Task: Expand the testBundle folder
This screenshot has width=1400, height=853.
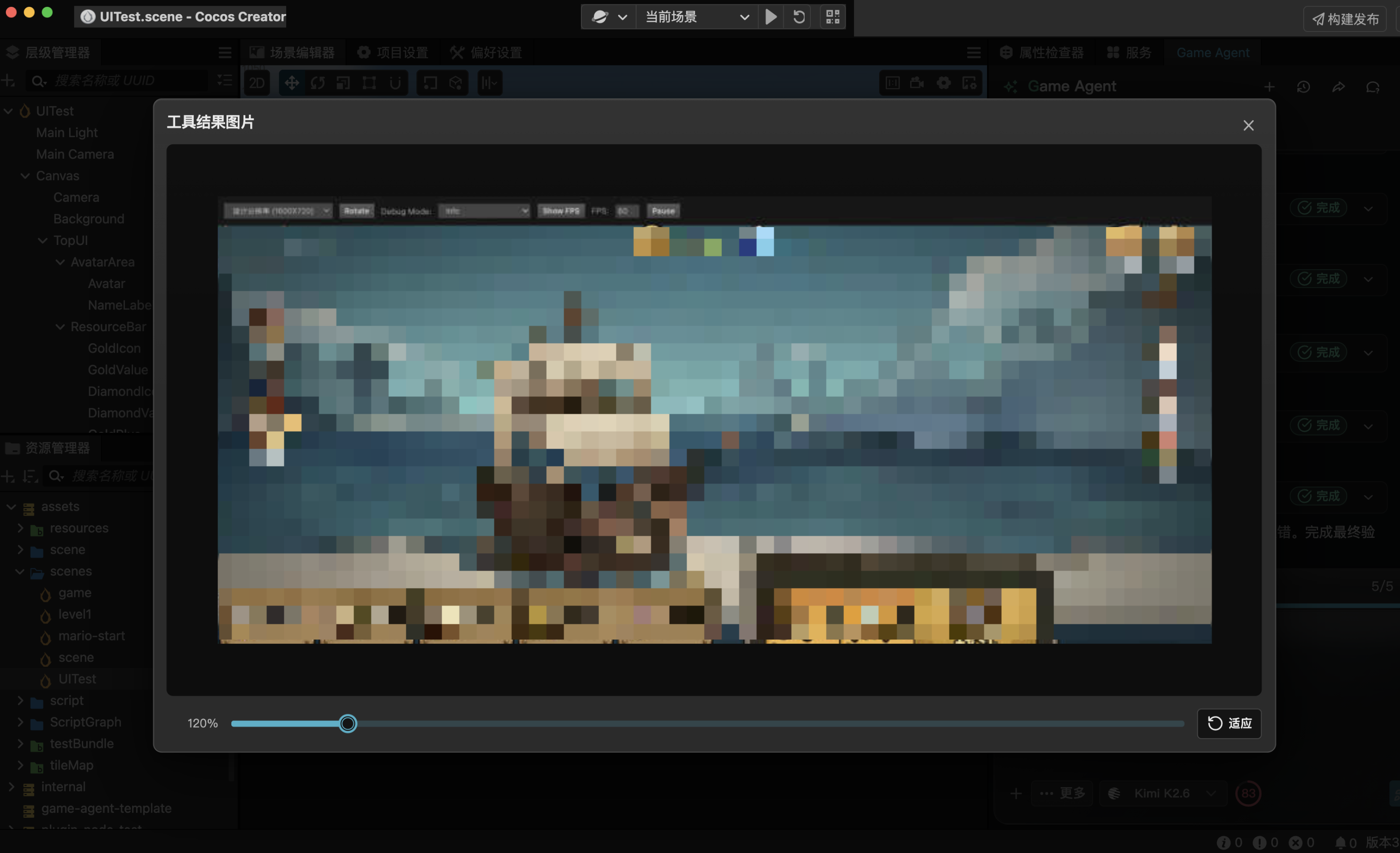Action: 20,744
